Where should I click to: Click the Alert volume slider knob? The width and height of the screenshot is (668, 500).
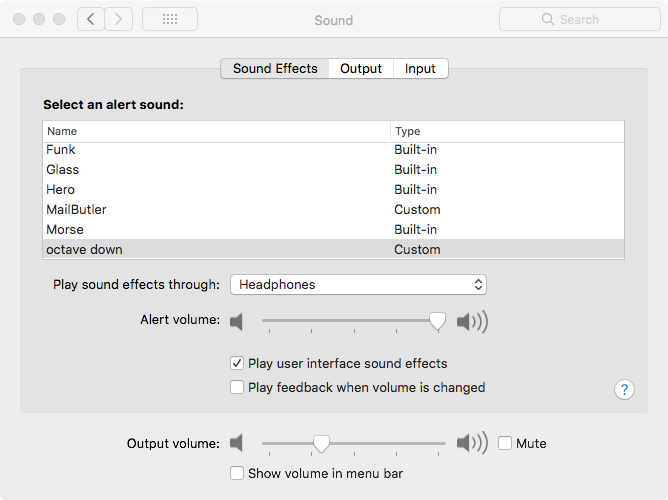(x=437, y=322)
